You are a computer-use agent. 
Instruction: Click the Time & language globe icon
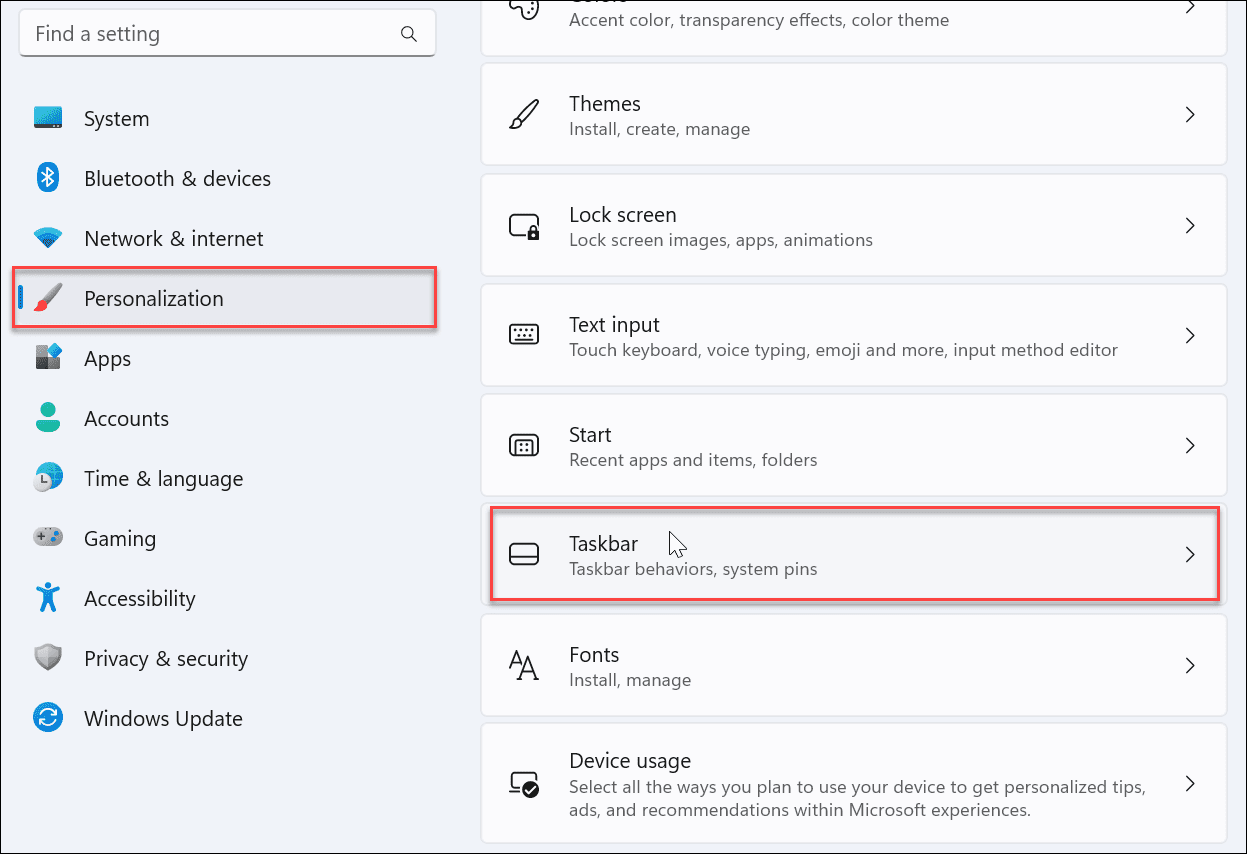(x=48, y=478)
